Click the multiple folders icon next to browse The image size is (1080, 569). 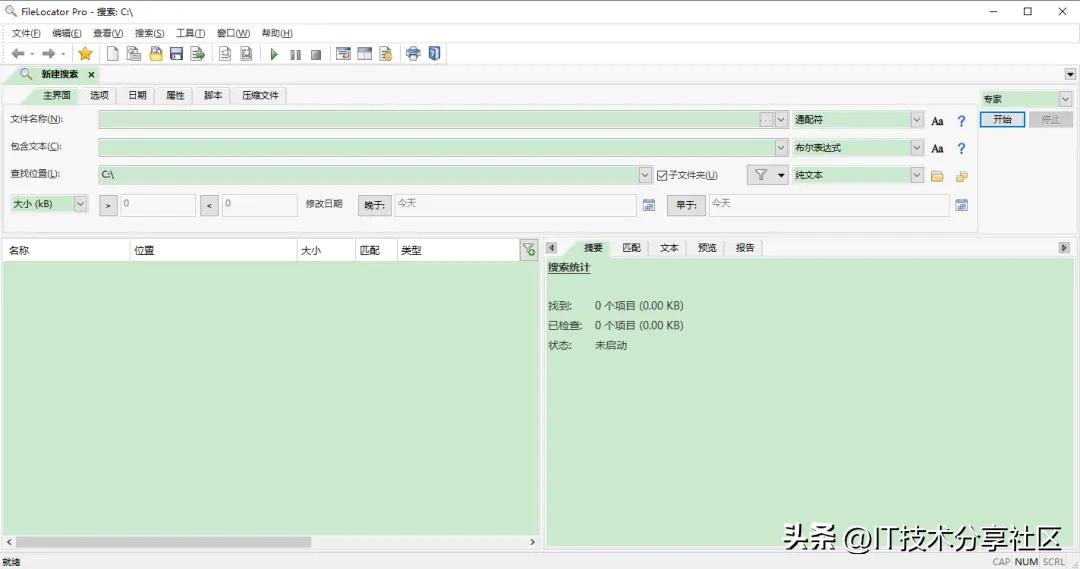click(x=962, y=177)
